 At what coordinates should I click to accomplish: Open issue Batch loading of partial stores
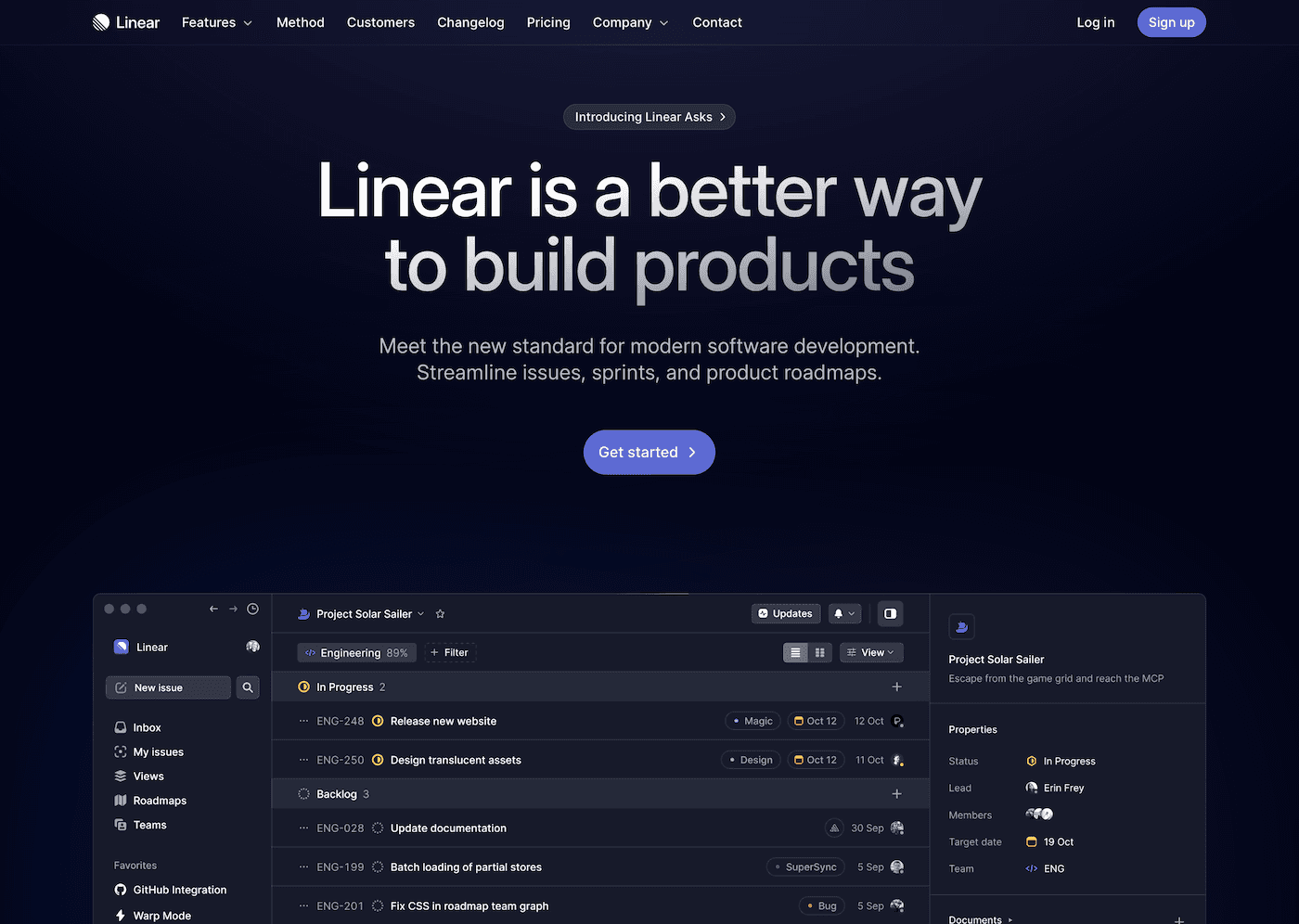466,867
